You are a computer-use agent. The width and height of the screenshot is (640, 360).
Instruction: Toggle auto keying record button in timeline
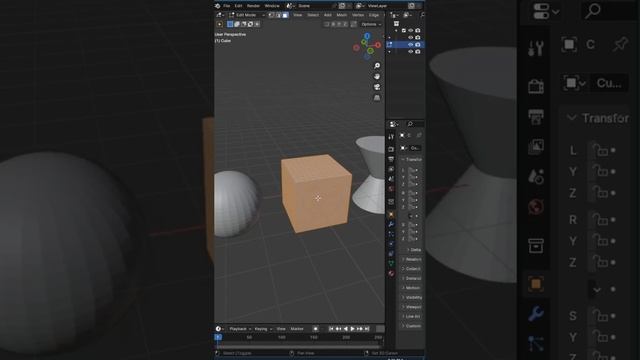tap(316, 329)
